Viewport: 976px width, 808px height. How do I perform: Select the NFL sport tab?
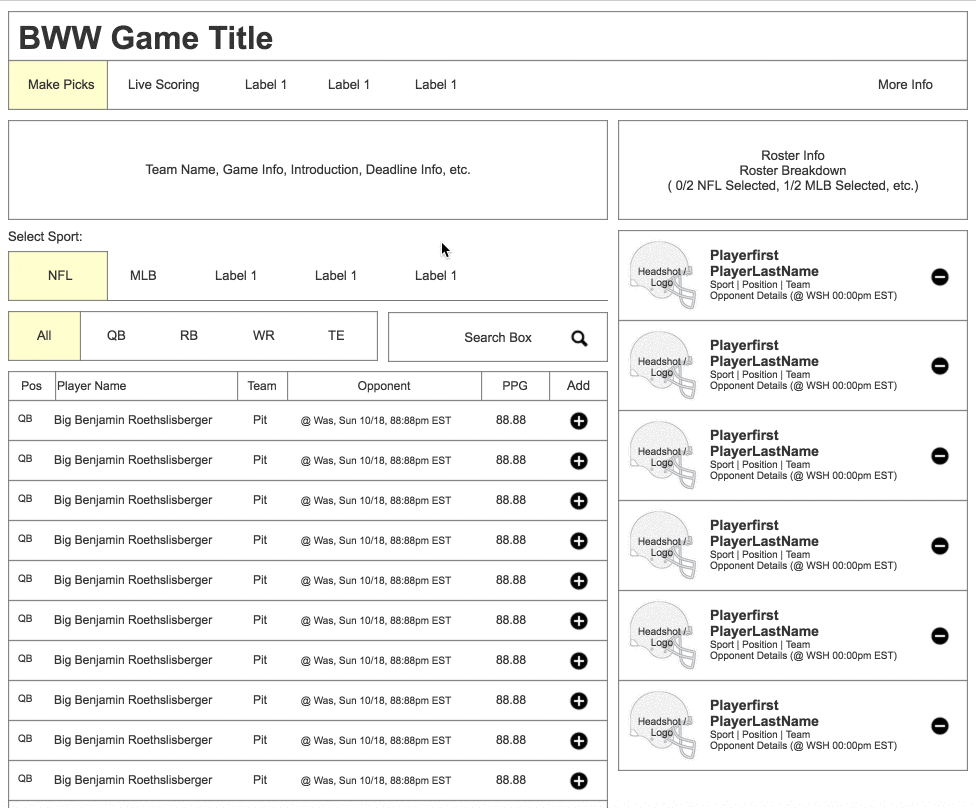pyautogui.click(x=59, y=276)
